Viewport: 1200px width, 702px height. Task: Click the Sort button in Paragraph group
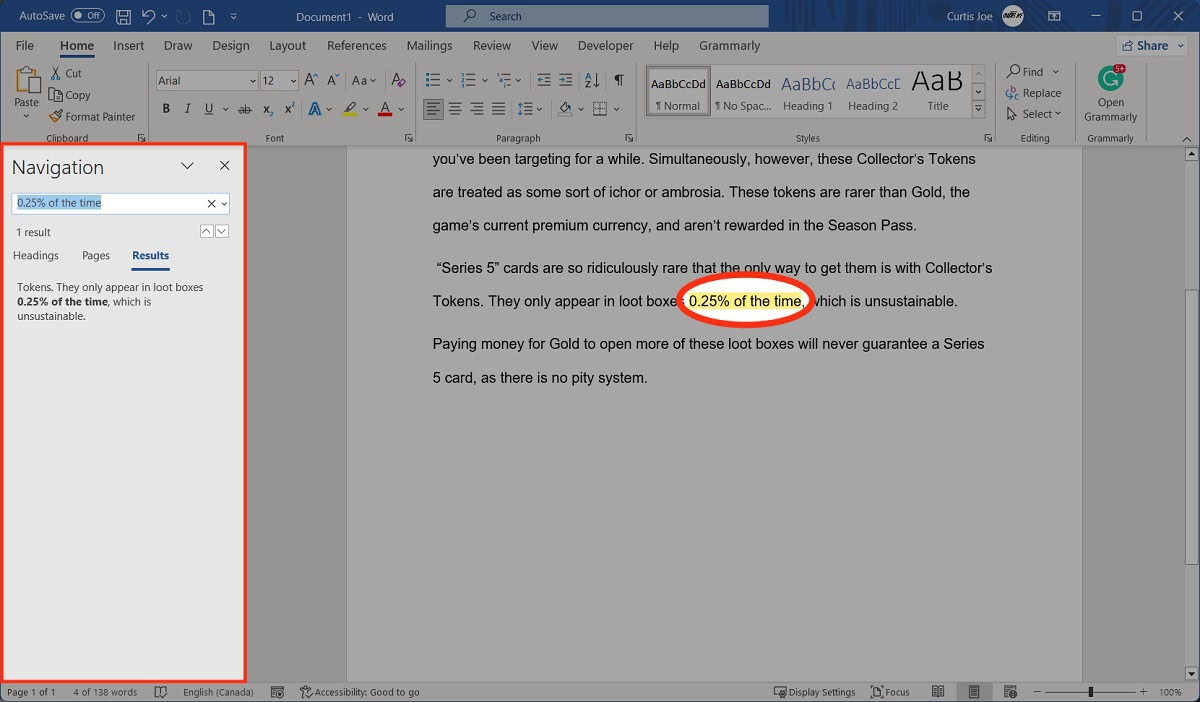tap(591, 79)
